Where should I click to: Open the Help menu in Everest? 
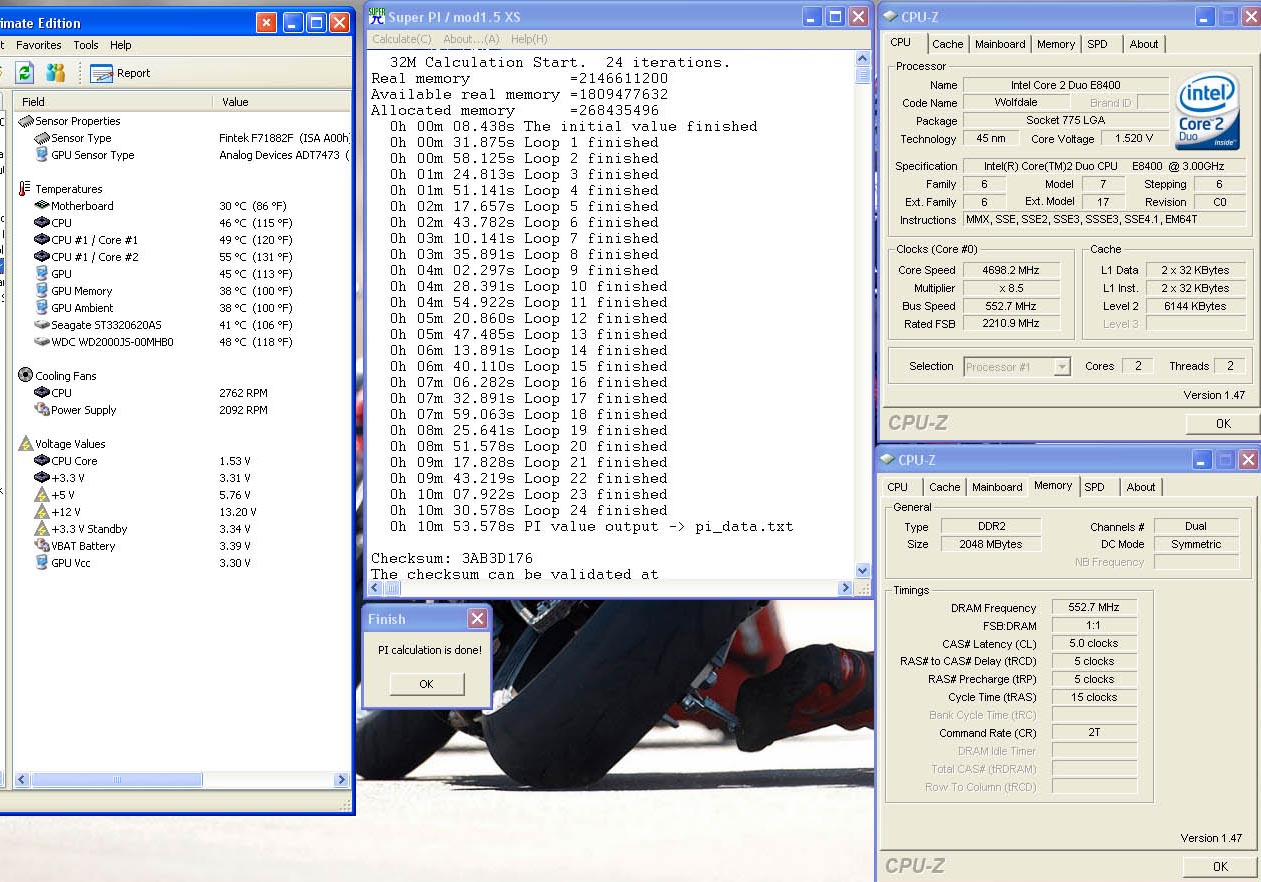[x=121, y=45]
